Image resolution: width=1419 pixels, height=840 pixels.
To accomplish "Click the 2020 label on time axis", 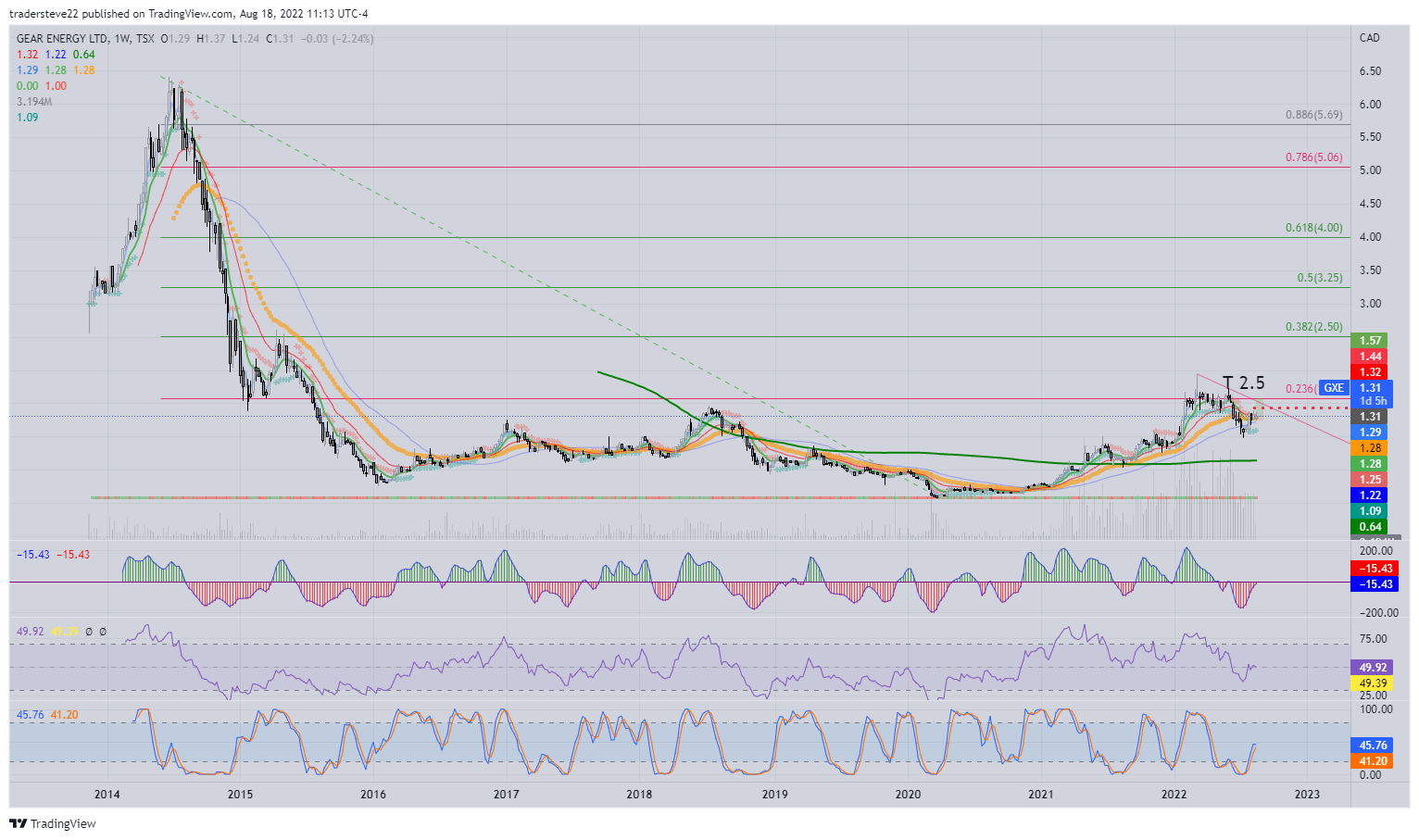I will [x=908, y=795].
